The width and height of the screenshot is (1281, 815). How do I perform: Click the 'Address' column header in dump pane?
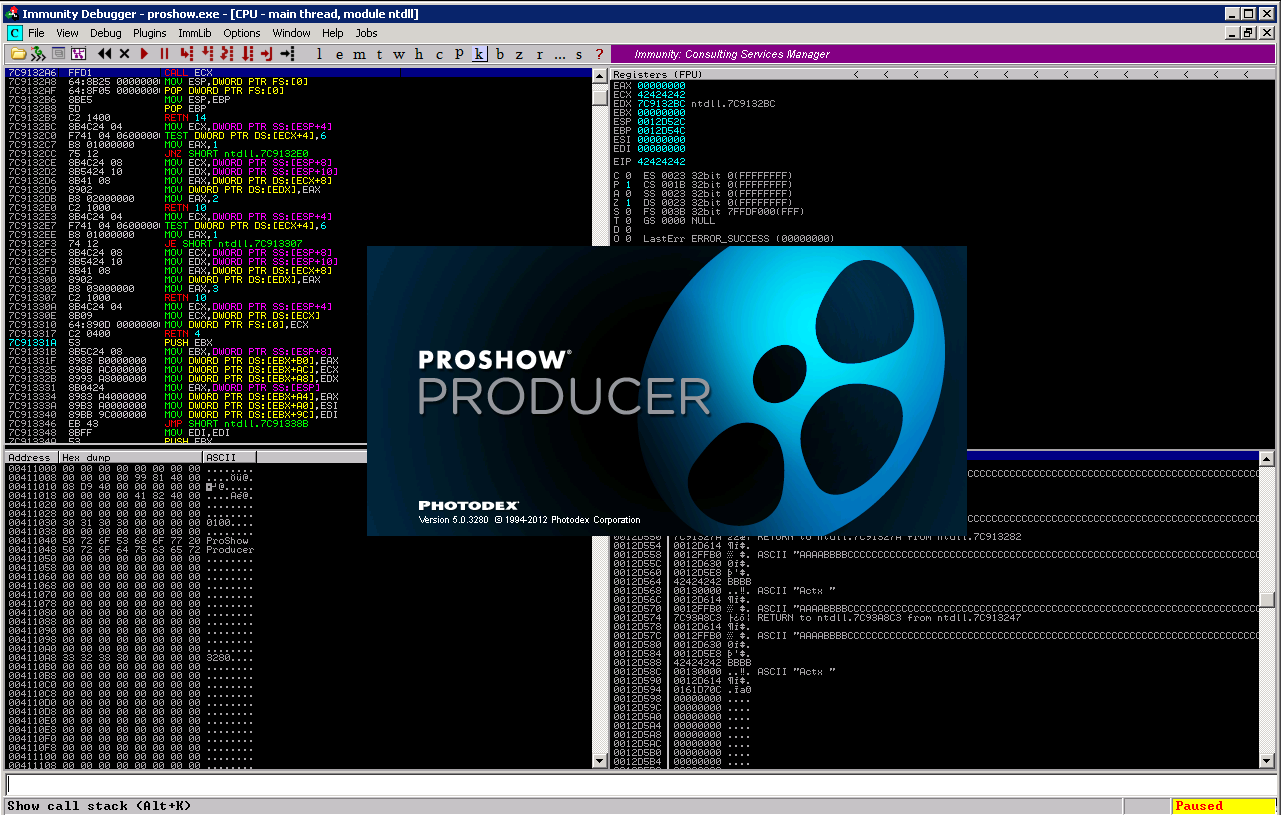pyautogui.click(x=31, y=457)
